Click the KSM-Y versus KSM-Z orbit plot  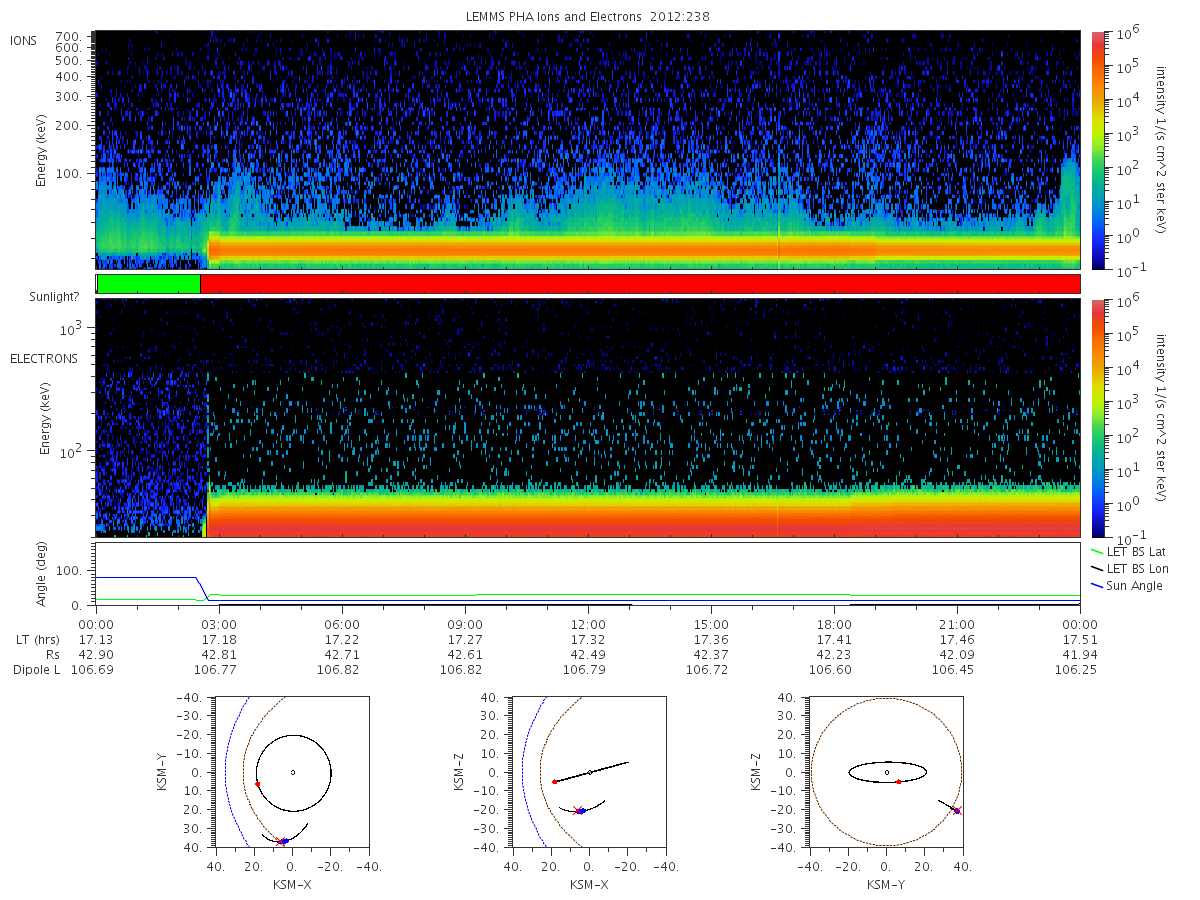[x=886, y=772]
